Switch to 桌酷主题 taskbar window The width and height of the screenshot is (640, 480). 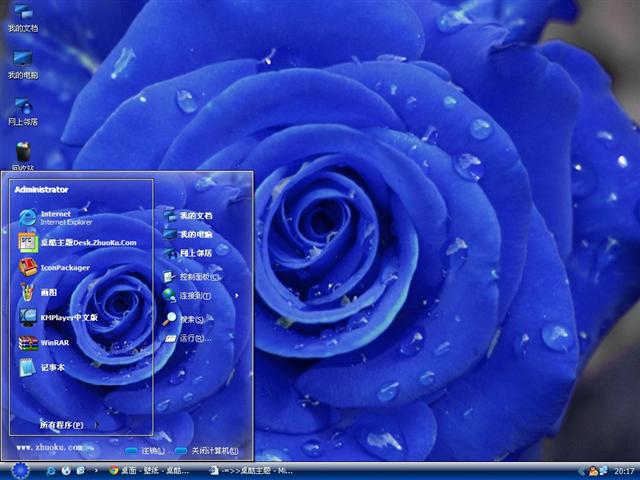coord(252,470)
